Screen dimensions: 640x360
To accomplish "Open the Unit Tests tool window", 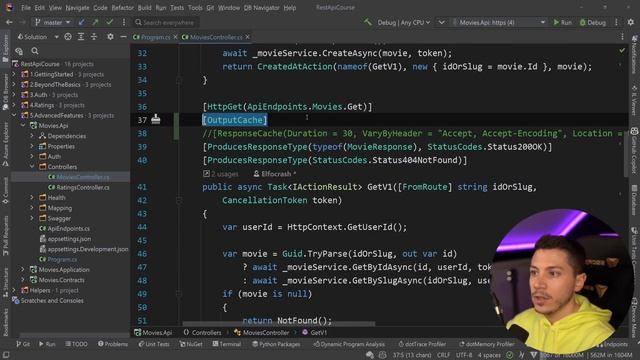I will point(153,344).
